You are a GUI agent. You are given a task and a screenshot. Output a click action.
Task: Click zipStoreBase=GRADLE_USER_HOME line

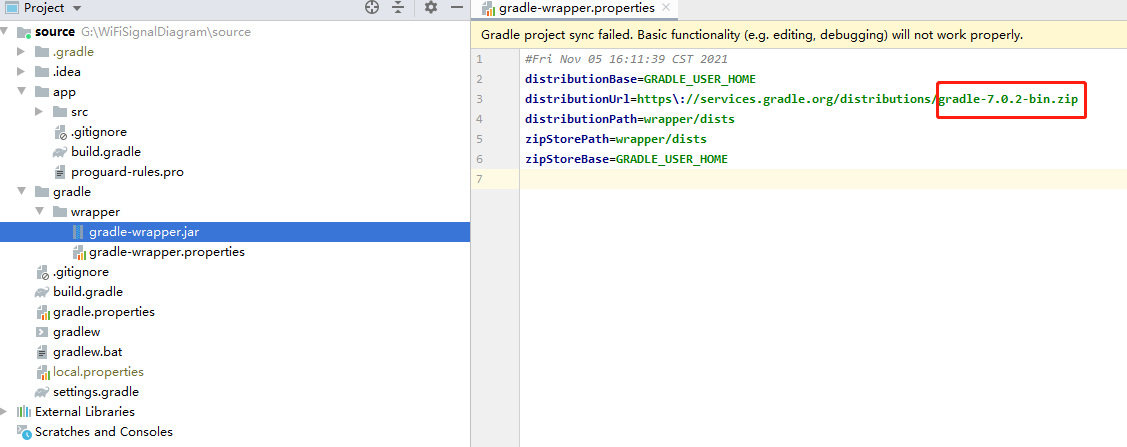[626, 159]
